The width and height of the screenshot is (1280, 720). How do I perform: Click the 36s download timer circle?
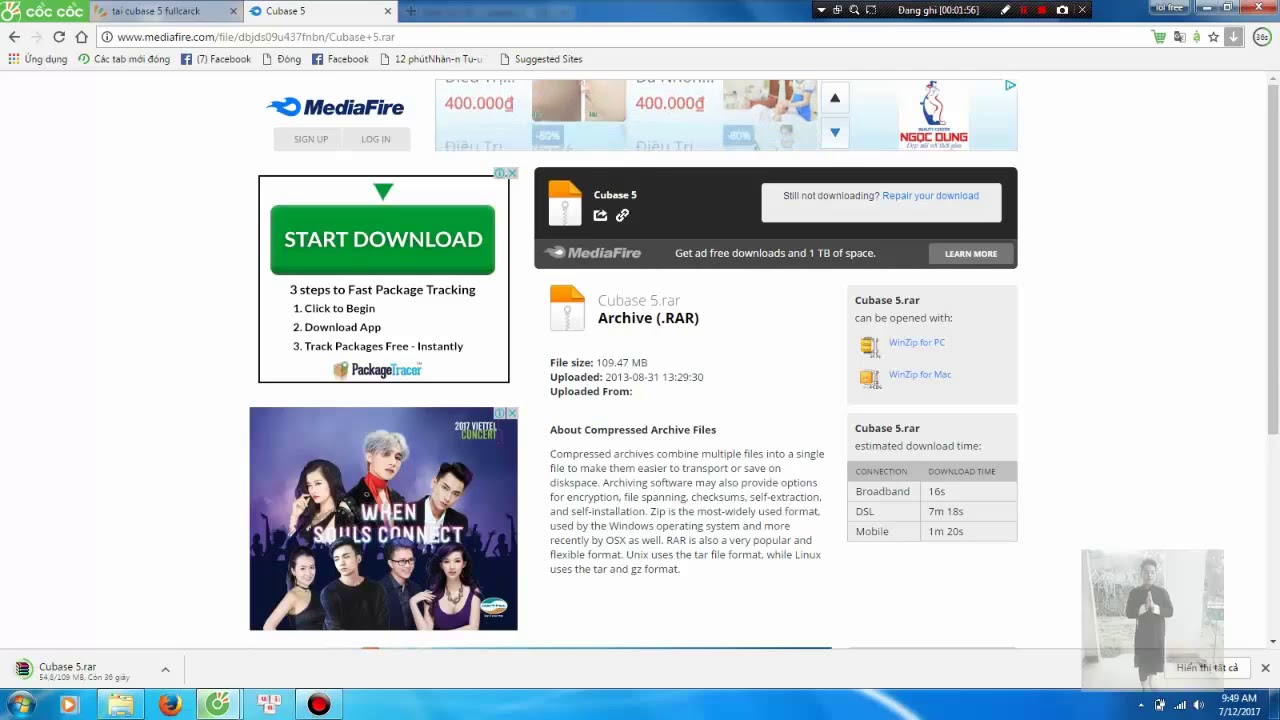tap(1262, 37)
